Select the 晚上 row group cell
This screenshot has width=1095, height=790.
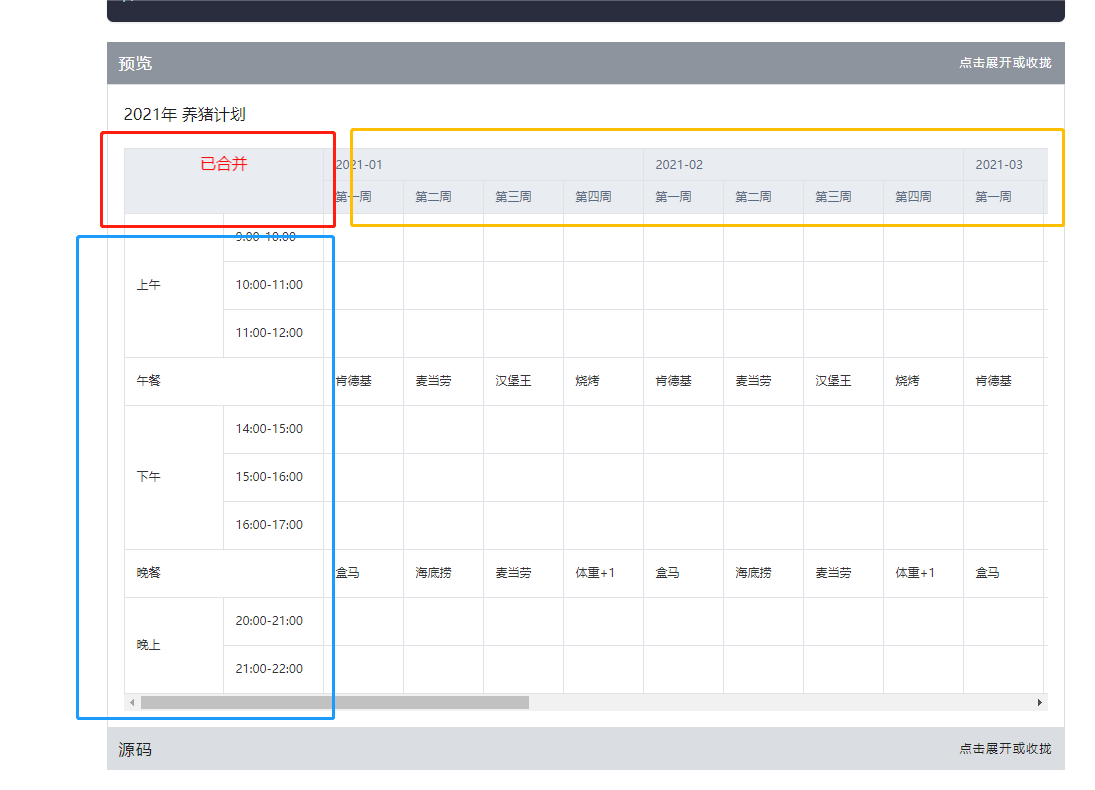coord(174,645)
